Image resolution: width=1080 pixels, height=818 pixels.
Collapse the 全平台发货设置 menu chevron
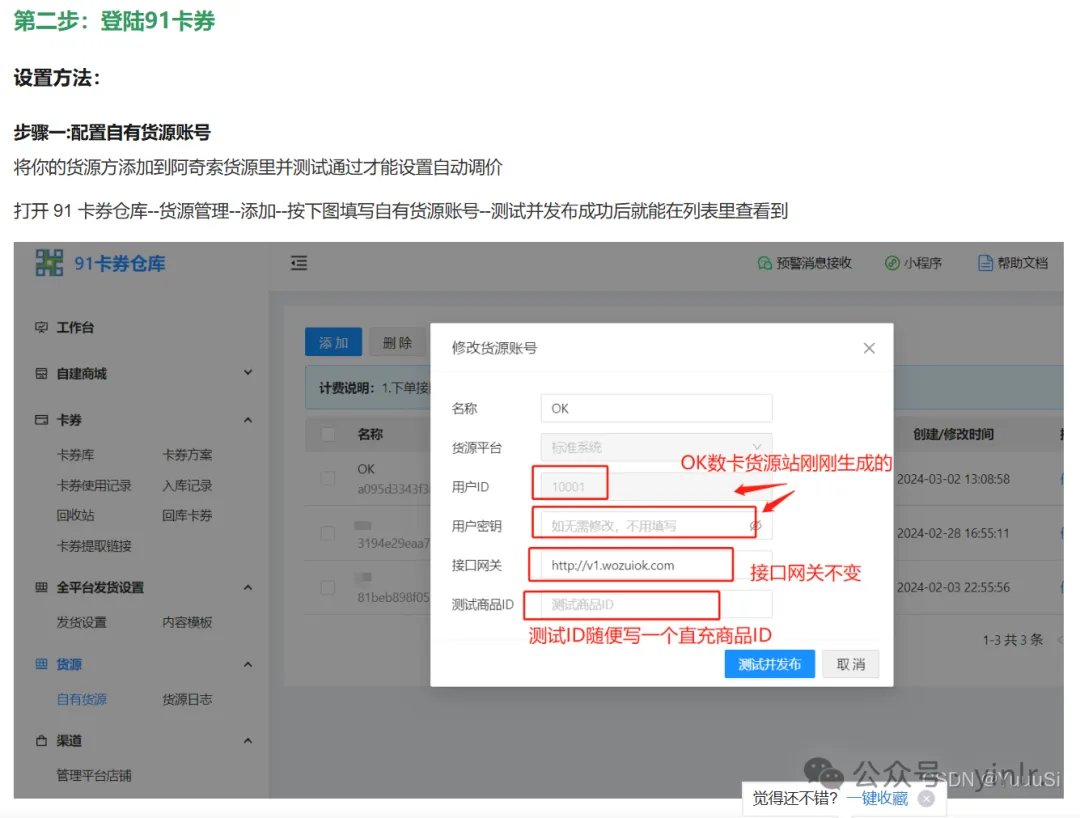pos(248,587)
